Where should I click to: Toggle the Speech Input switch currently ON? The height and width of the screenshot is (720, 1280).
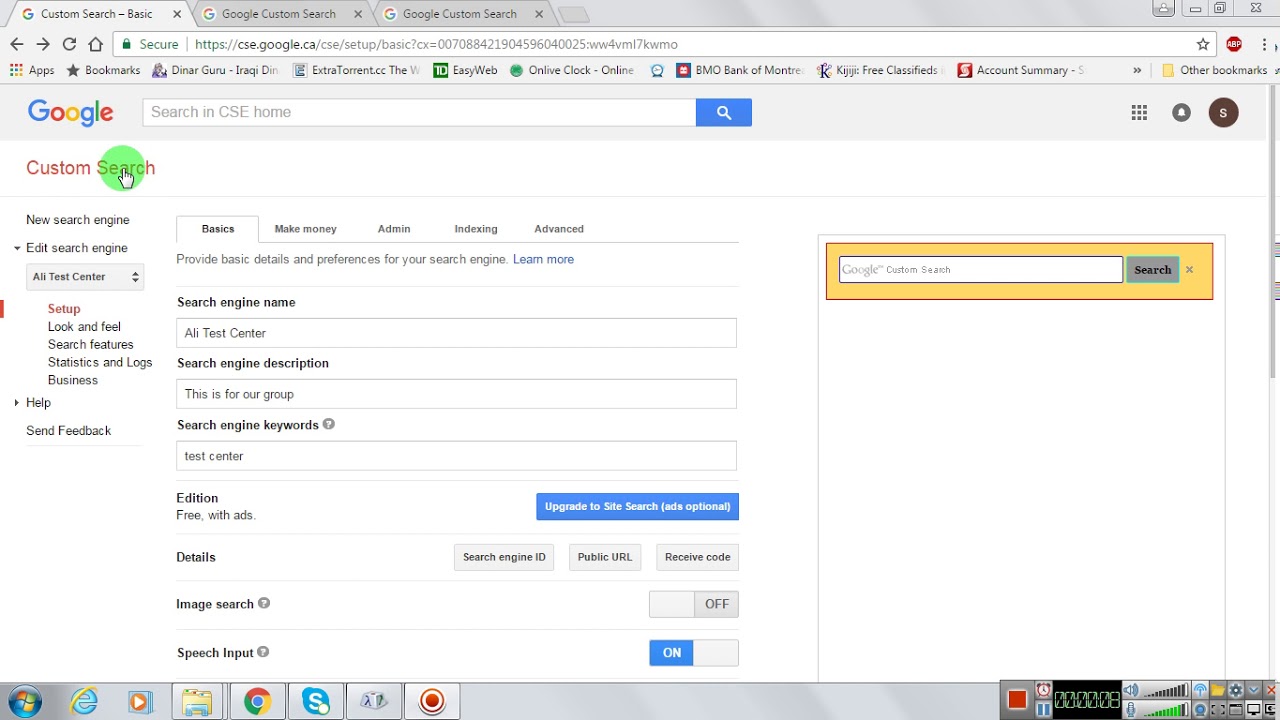click(694, 653)
